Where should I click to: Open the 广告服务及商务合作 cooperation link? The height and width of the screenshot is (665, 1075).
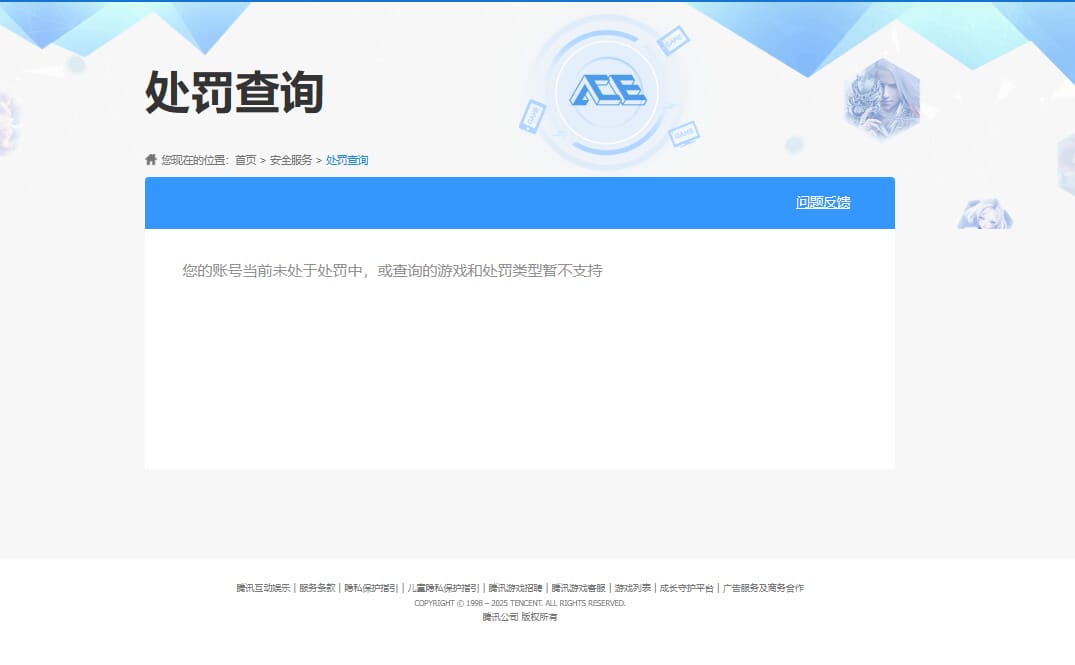(x=764, y=588)
